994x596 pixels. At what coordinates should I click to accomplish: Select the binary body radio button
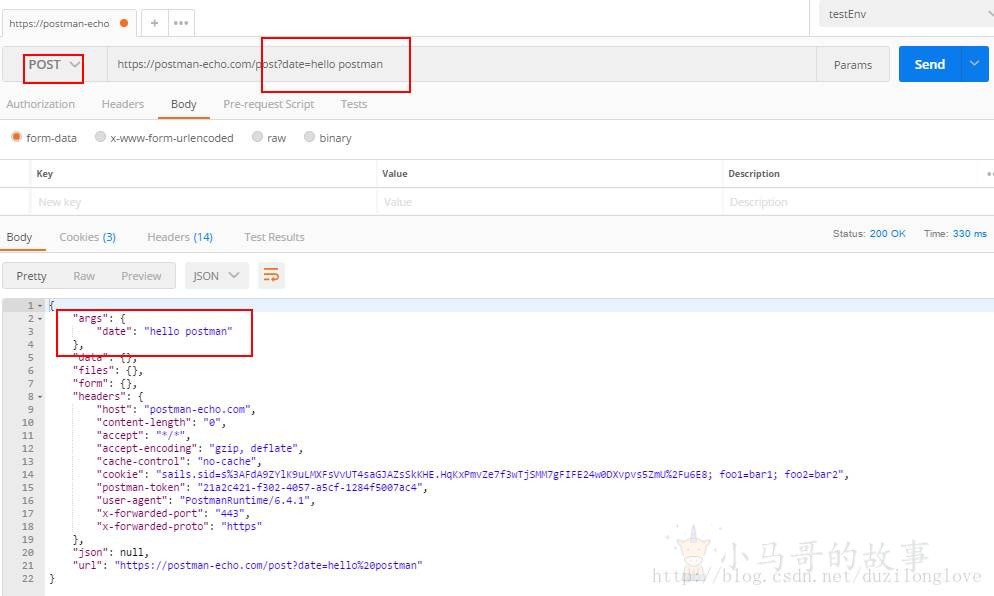[309, 136]
